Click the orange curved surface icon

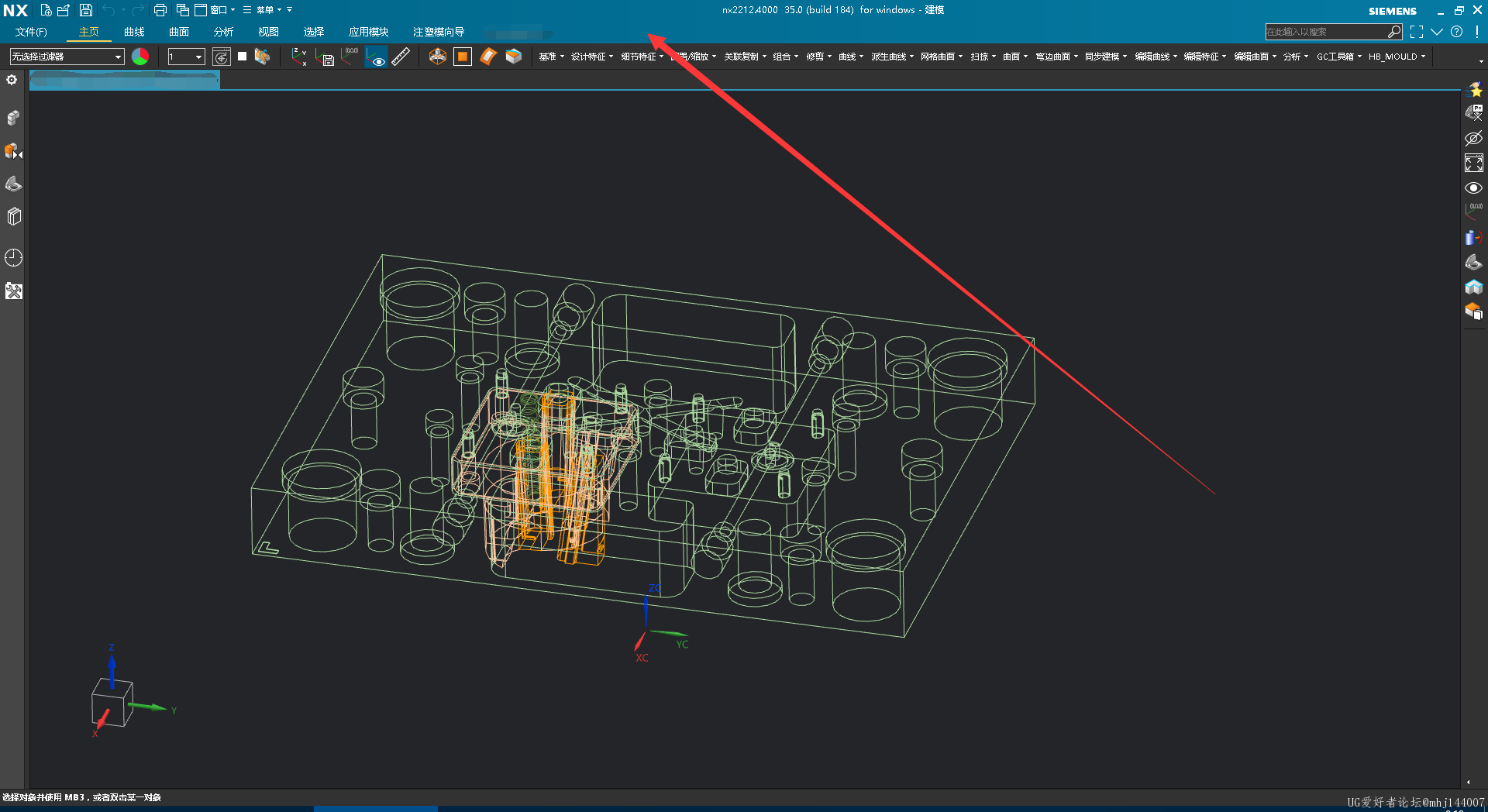(x=488, y=57)
